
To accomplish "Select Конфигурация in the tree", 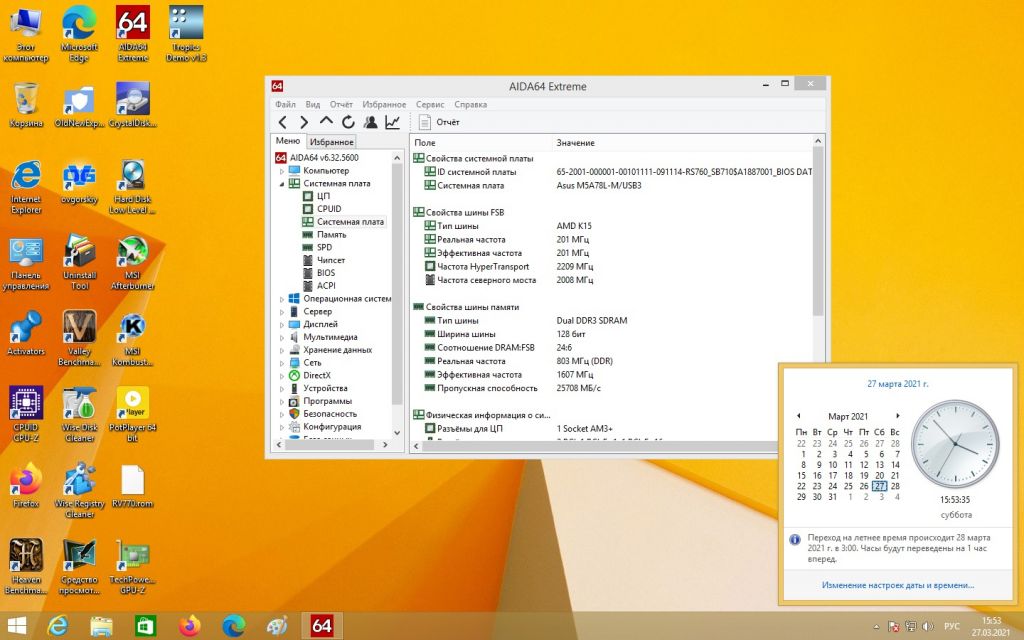I will [x=332, y=427].
